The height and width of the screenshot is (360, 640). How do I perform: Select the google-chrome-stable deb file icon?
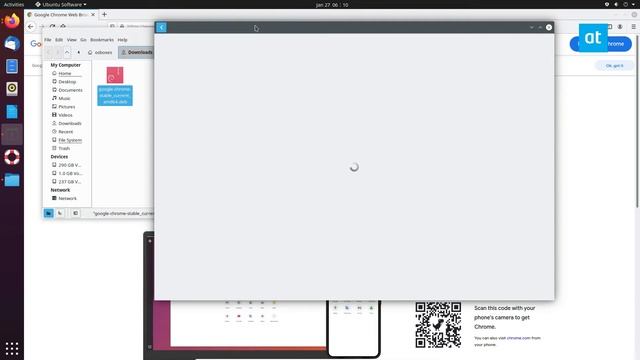(x=115, y=76)
